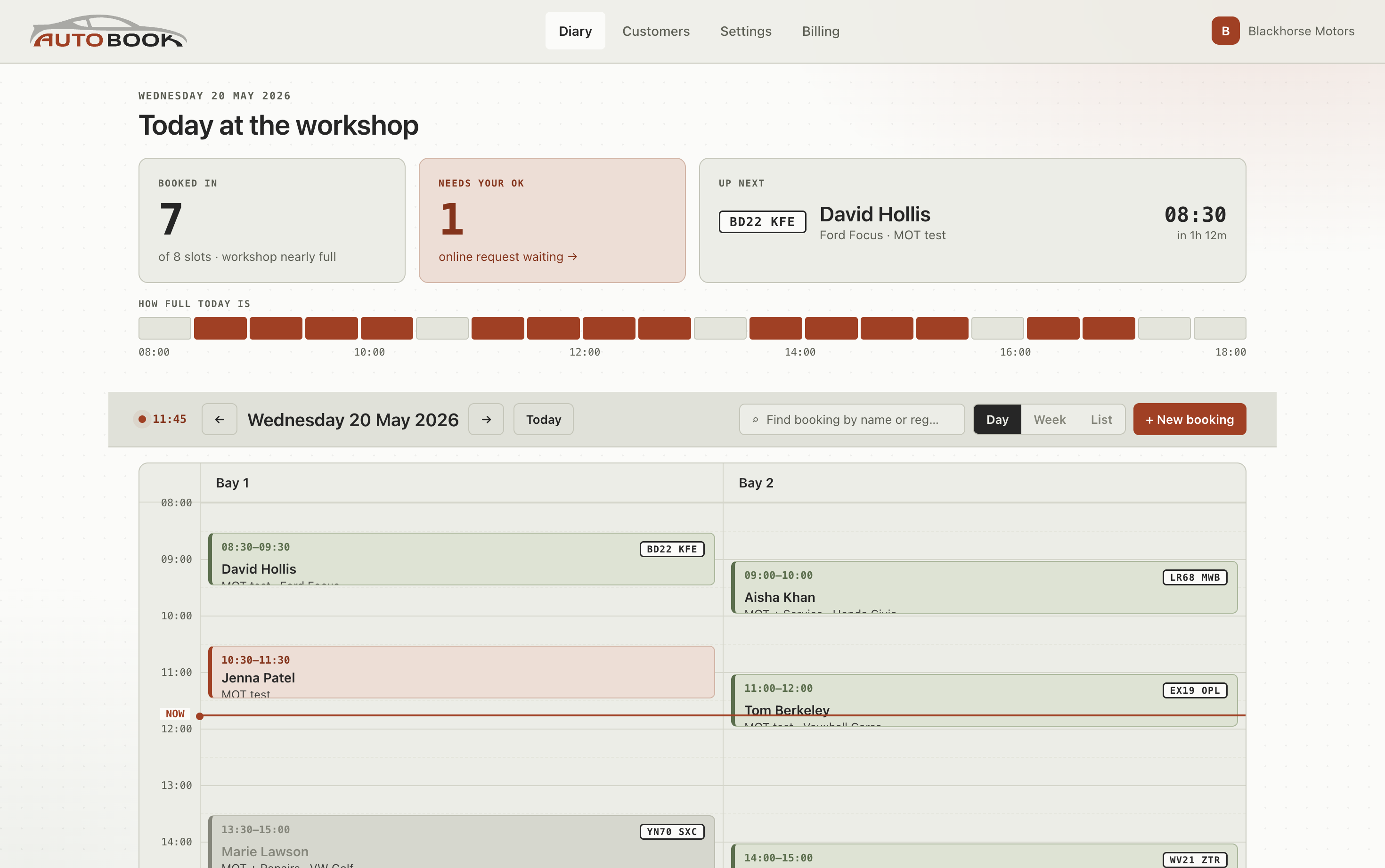
Task: Click the live 11:45 clock indicator
Action: (x=160, y=419)
